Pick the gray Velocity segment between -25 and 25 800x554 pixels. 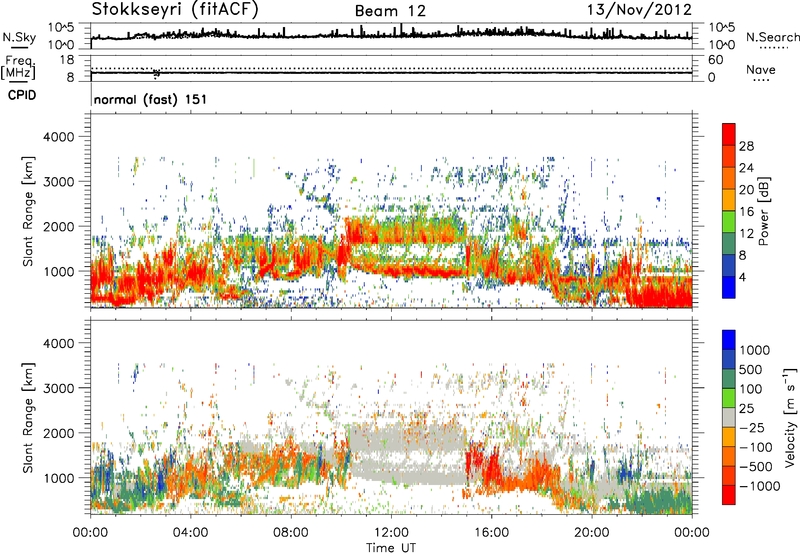pyautogui.click(x=729, y=417)
